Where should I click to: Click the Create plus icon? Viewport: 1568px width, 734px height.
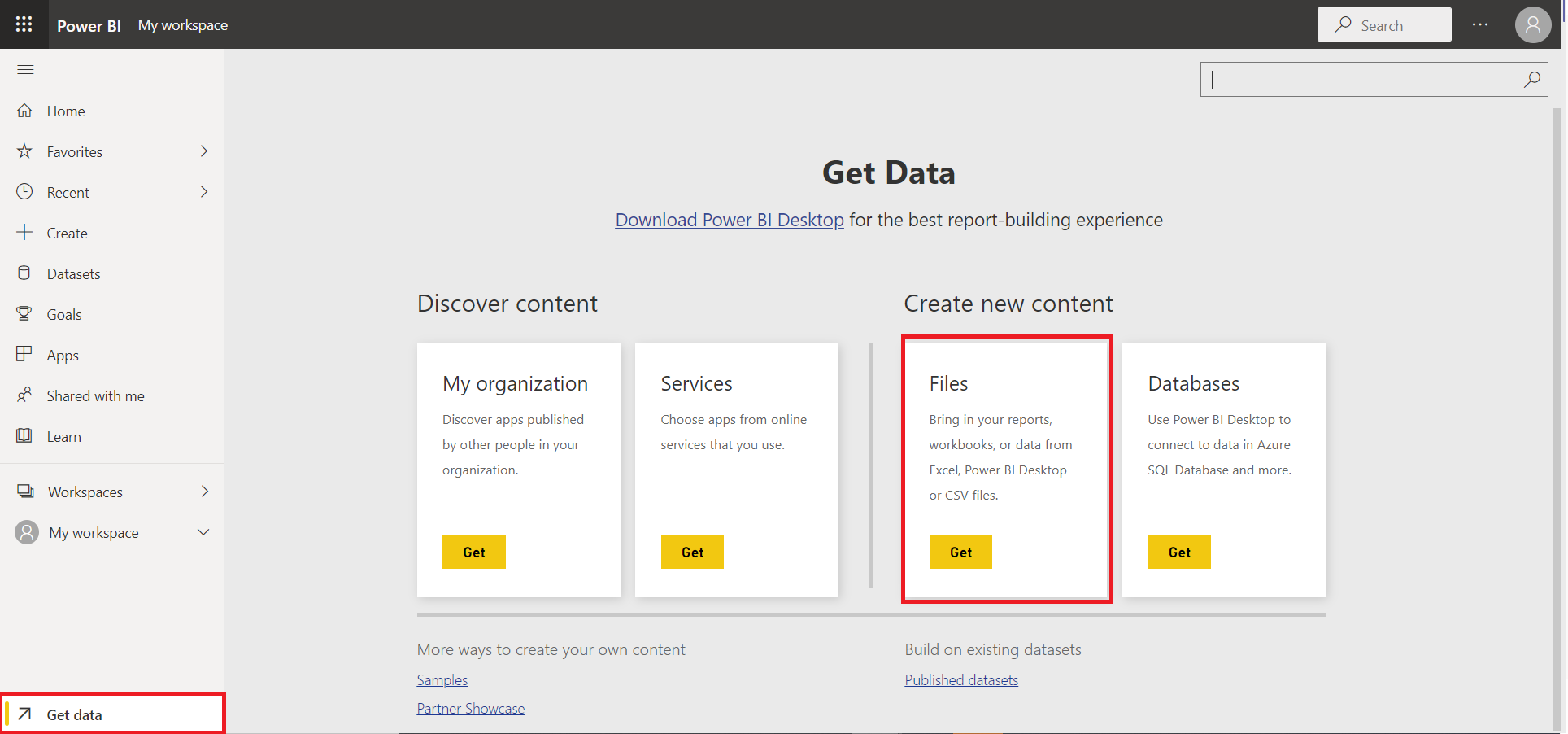coord(24,233)
